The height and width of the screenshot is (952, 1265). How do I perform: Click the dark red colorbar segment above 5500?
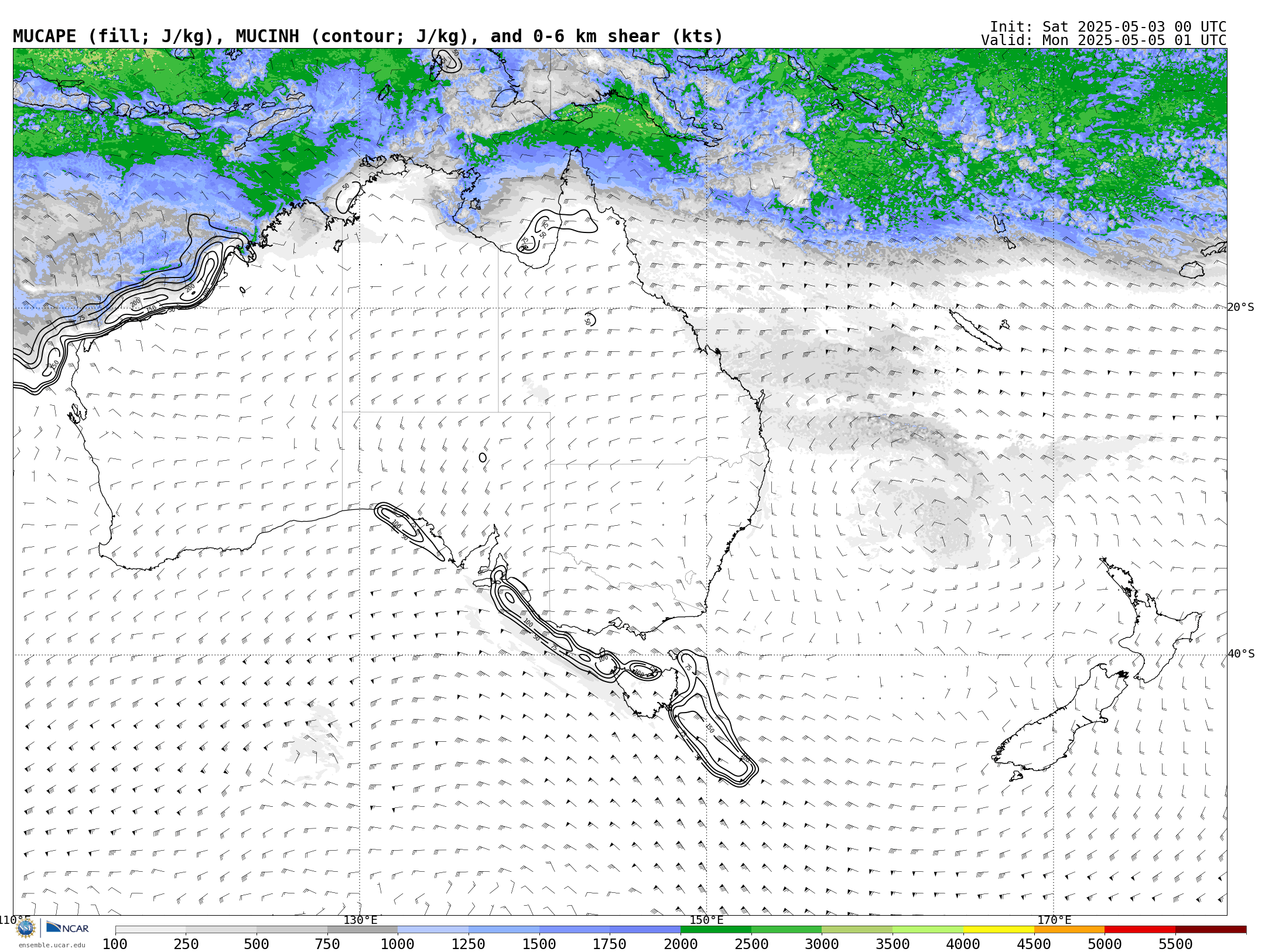point(1211,930)
